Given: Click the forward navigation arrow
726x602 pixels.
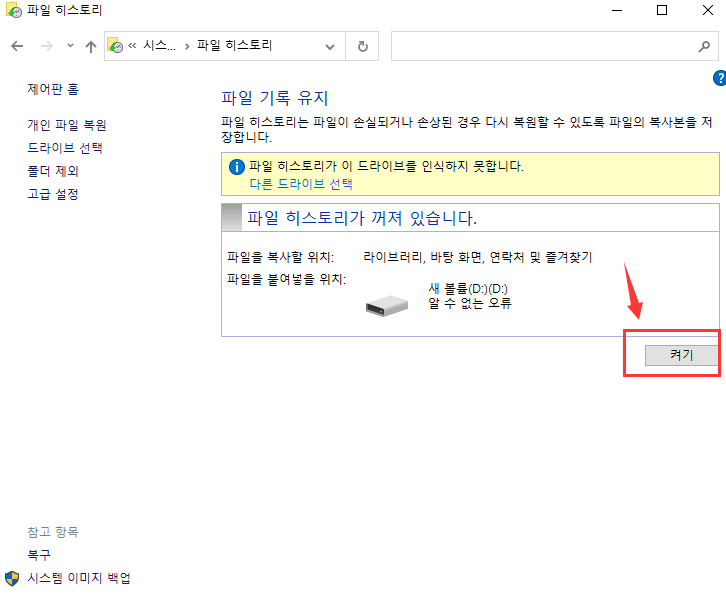Looking at the screenshot, I should [47, 46].
